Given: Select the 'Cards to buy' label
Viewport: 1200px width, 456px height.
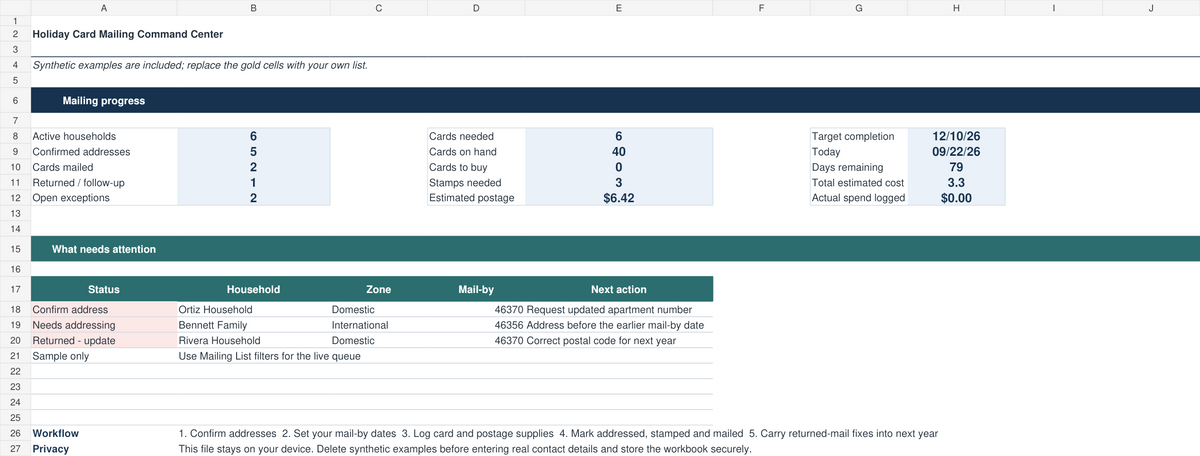Looking at the screenshot, I should click(x=475, y=167).
